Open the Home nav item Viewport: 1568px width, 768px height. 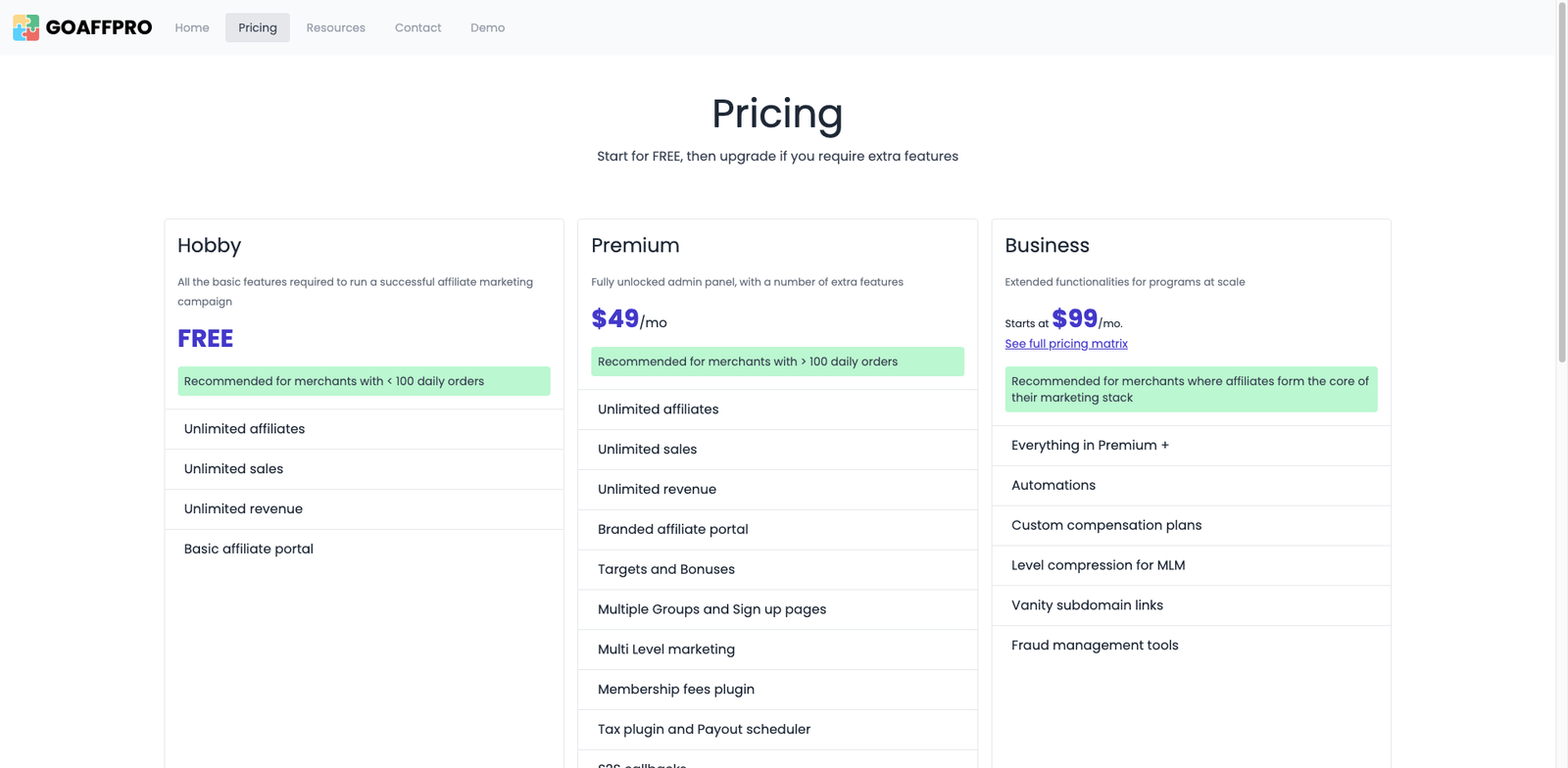[x=192, y=27]
